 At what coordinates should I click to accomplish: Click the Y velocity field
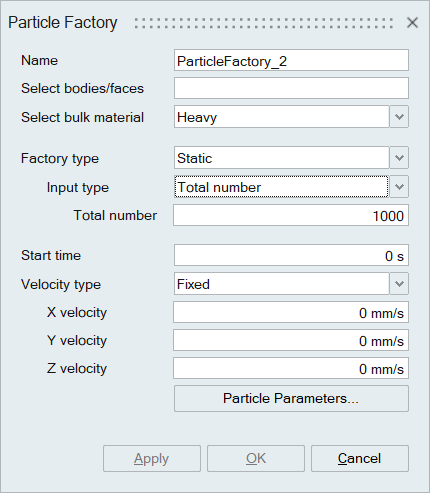291,340
